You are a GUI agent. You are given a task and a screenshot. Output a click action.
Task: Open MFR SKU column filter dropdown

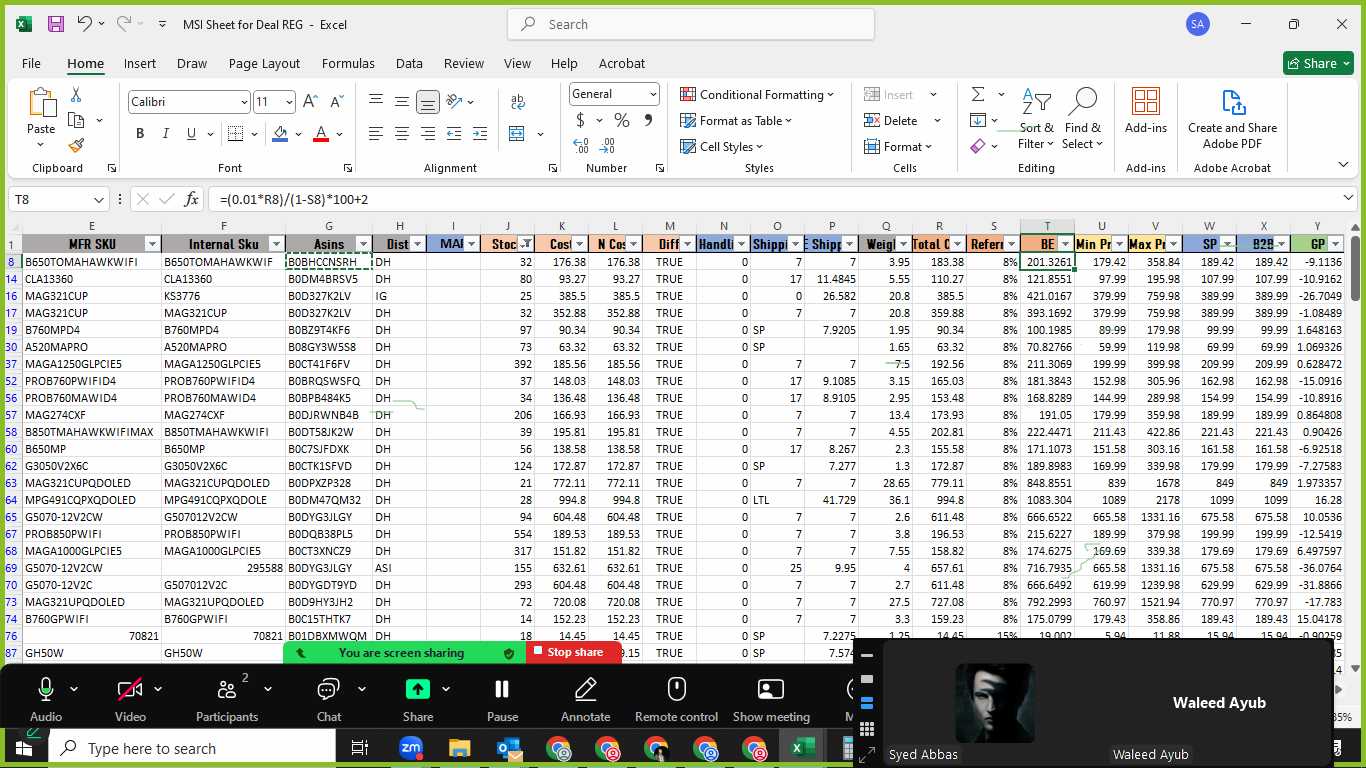152,244
